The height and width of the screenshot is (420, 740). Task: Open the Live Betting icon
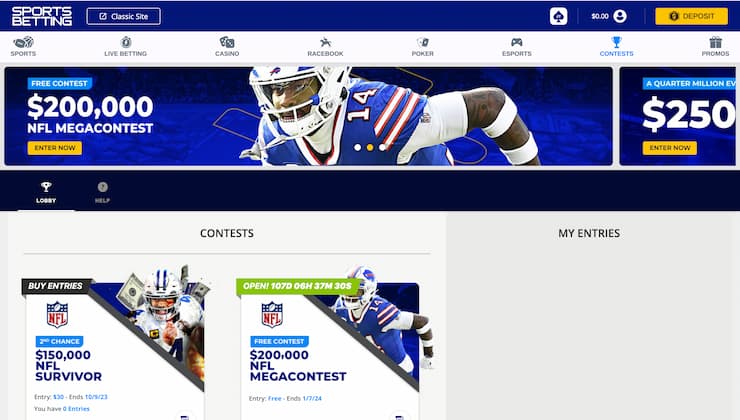tap(126, 42)
